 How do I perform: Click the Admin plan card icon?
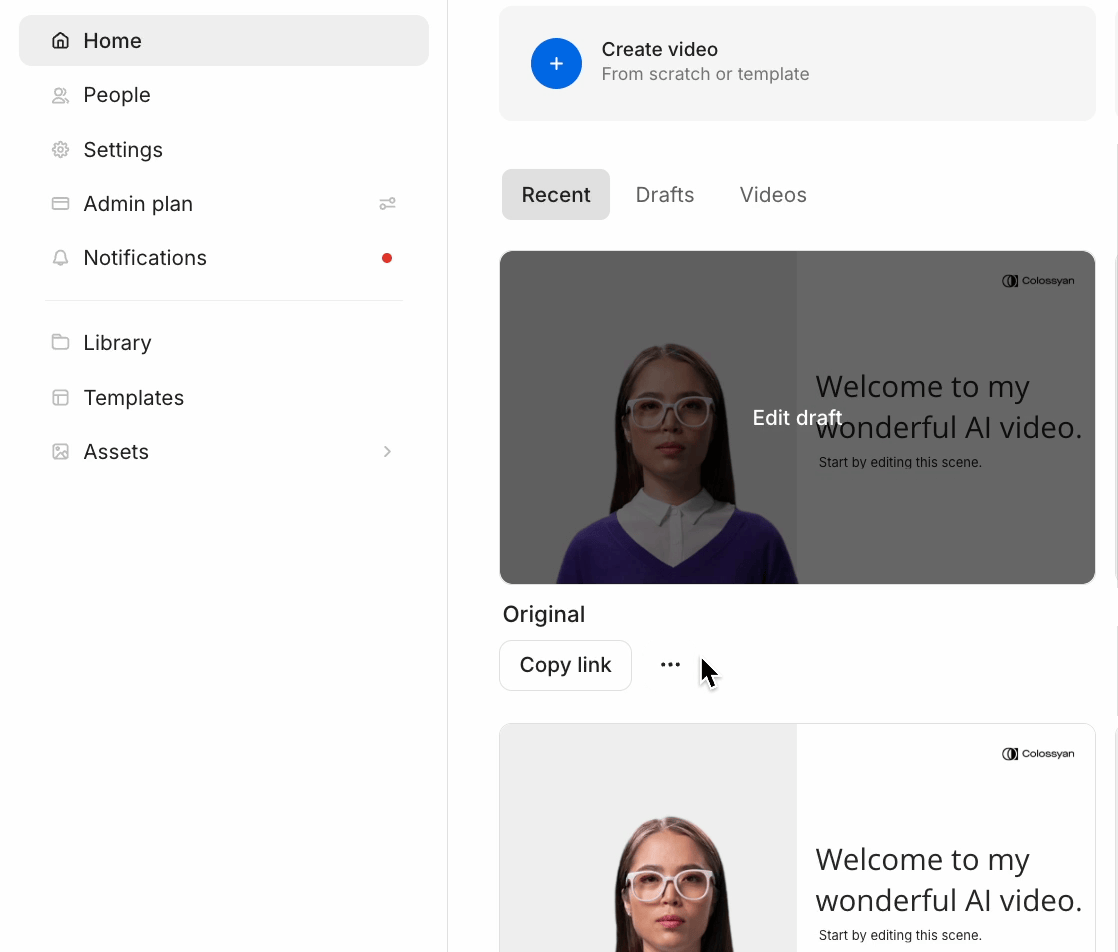[x=61, y=204]
